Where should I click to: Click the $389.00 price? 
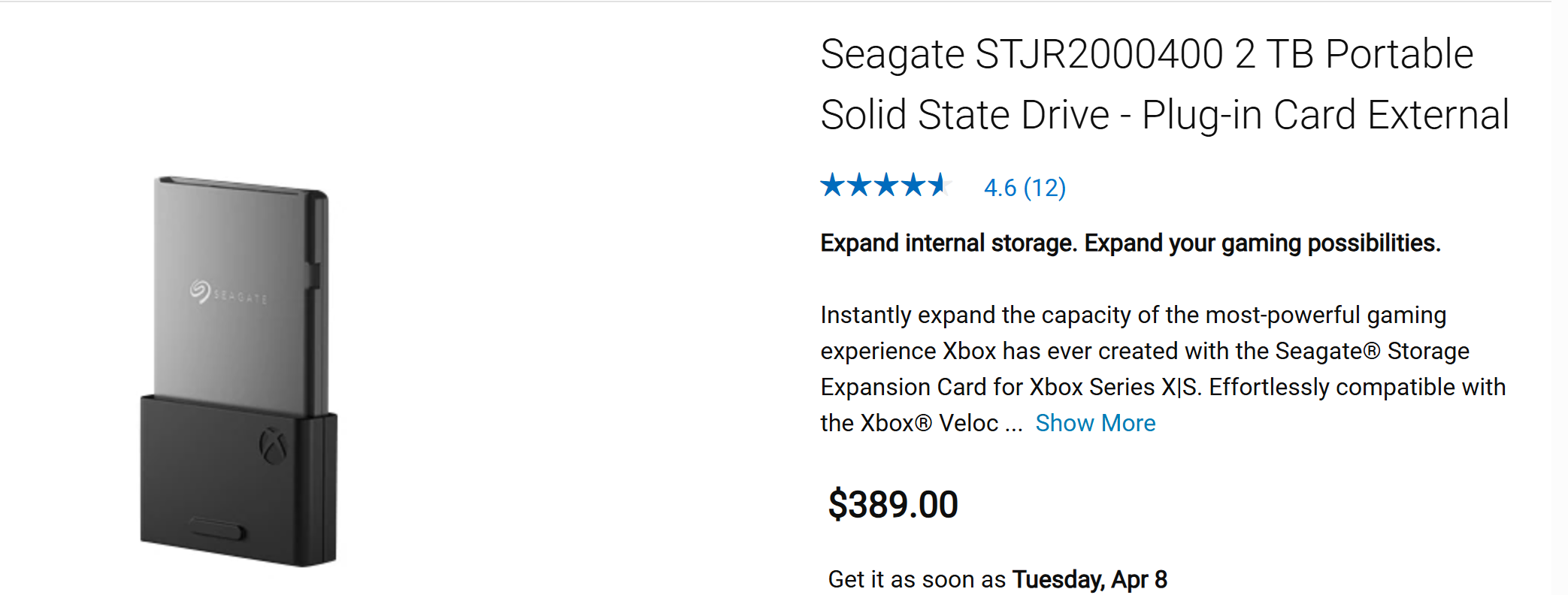click(893, 505)
